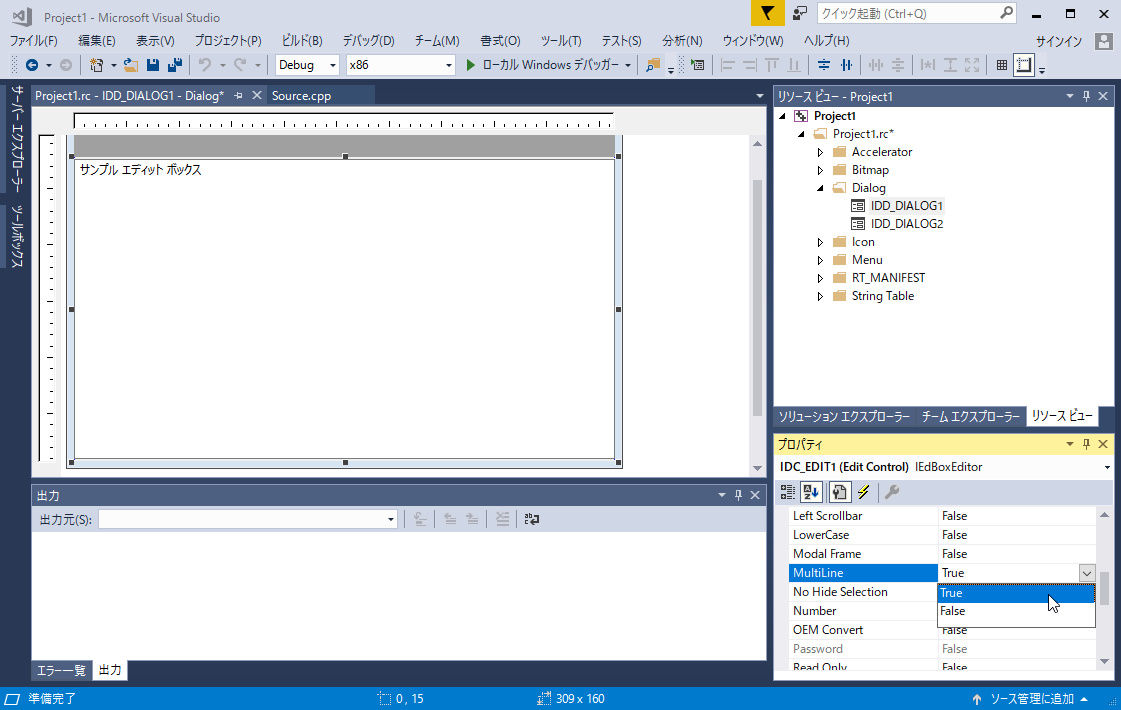Expand the Menu folder

820,260
